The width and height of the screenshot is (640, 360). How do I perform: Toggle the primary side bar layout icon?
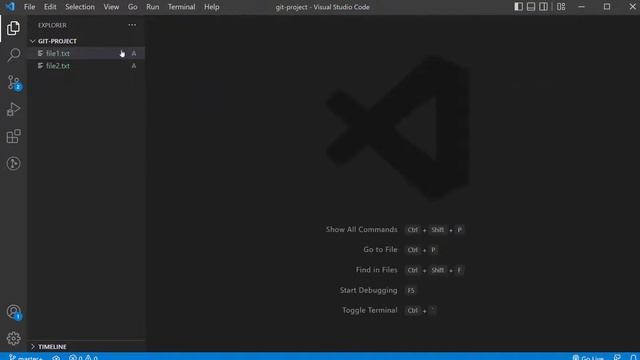(518, 7)
